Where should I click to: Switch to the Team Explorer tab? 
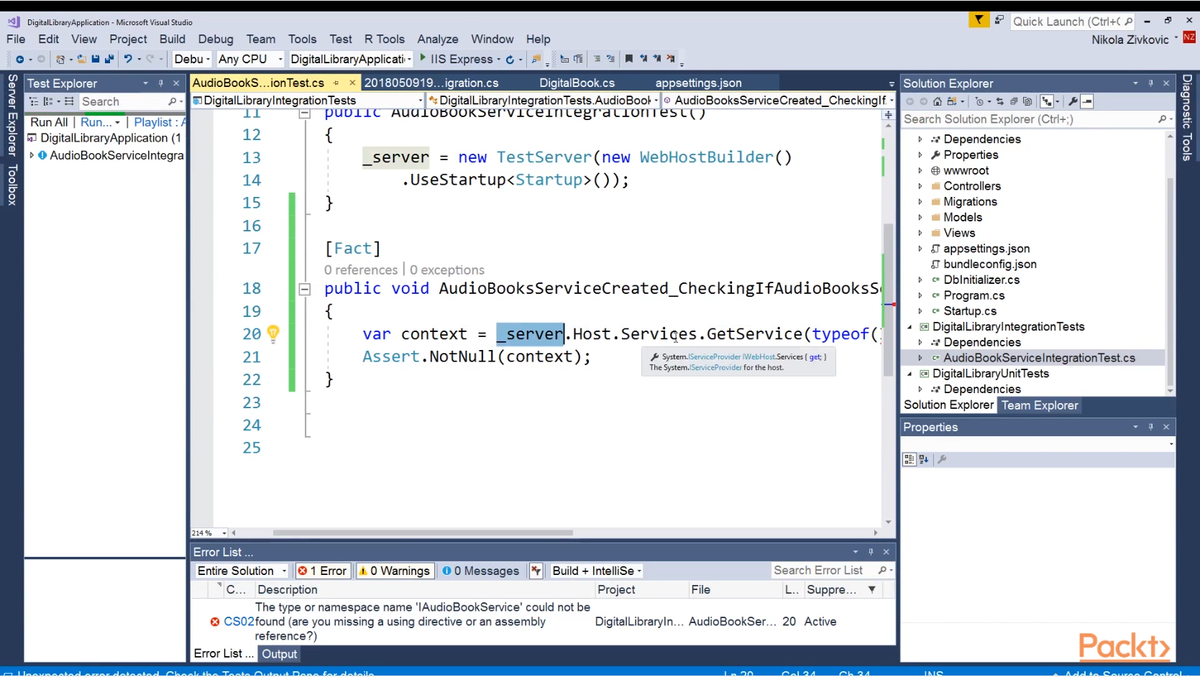(1040, 405)
